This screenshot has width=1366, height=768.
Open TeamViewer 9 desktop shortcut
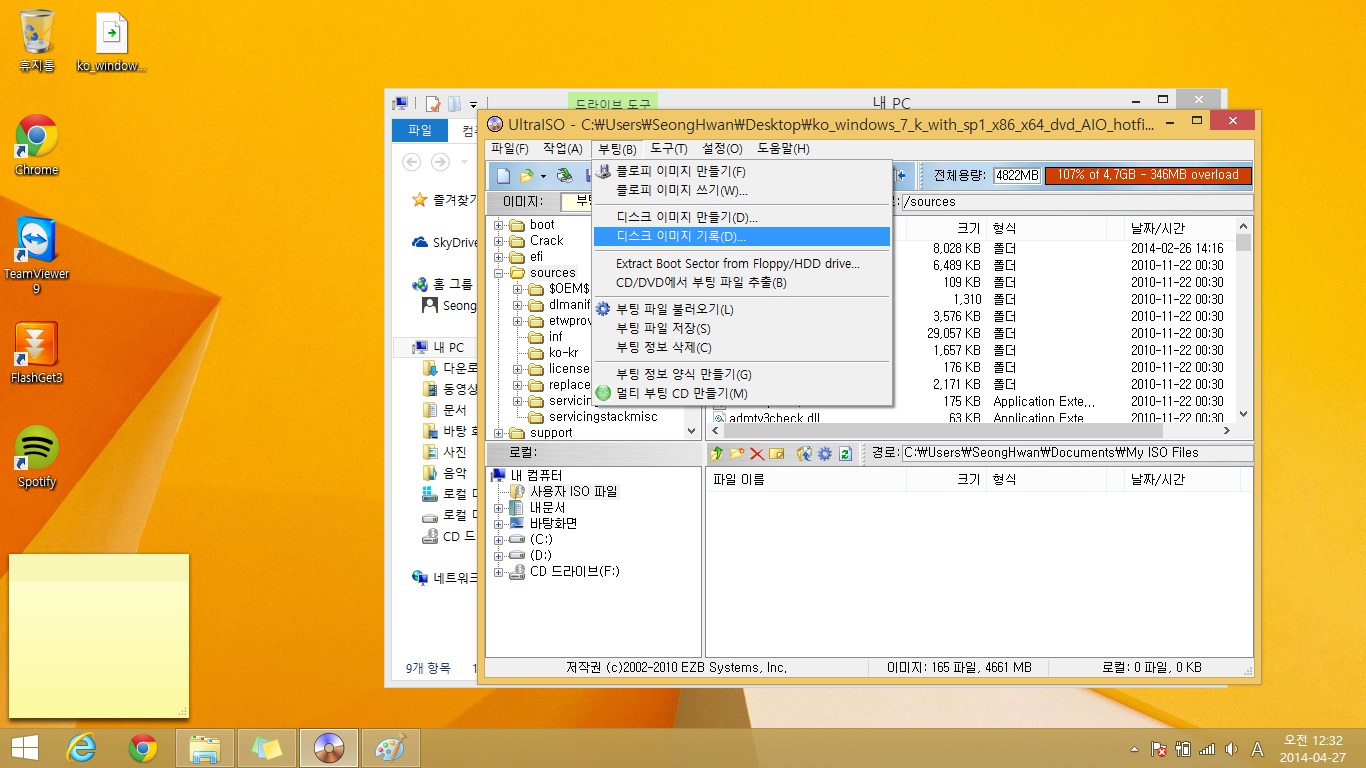[x=37, y=255]
